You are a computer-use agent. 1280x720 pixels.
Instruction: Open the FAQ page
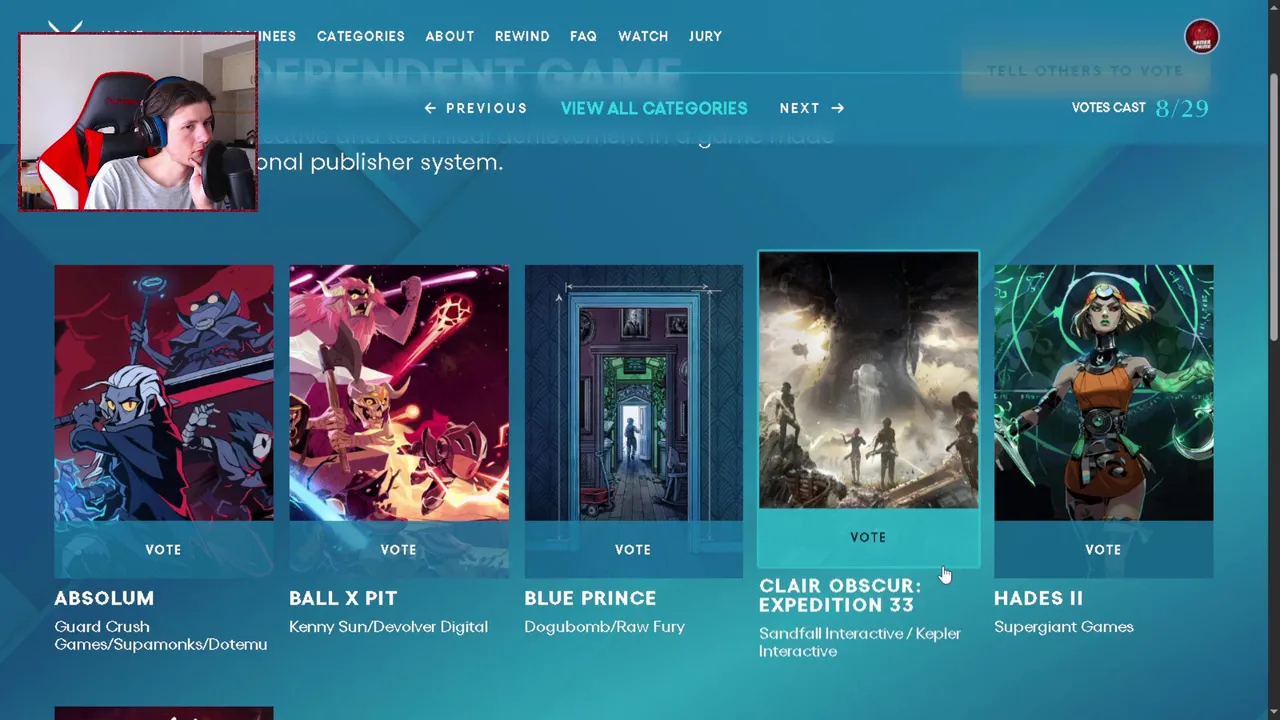coord(583,36)
